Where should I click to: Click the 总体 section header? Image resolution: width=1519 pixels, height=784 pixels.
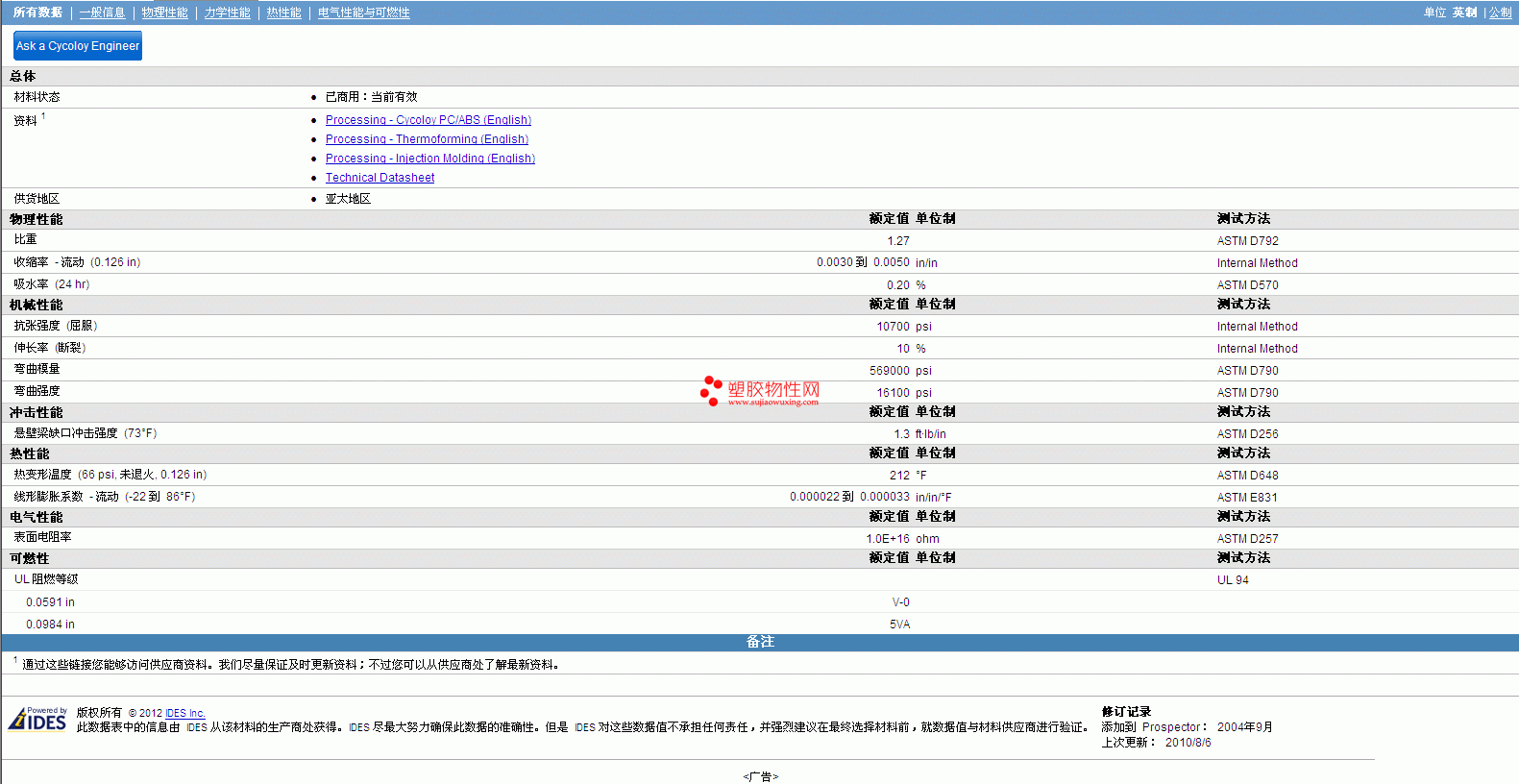click(23, 76)
